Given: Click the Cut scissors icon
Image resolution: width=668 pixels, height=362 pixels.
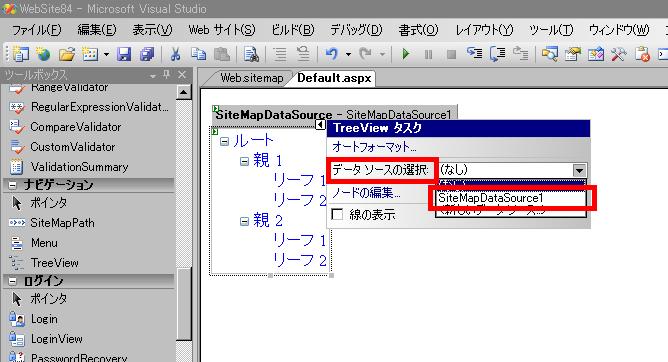Looking at the screenshot, I should tap(175, 54).
